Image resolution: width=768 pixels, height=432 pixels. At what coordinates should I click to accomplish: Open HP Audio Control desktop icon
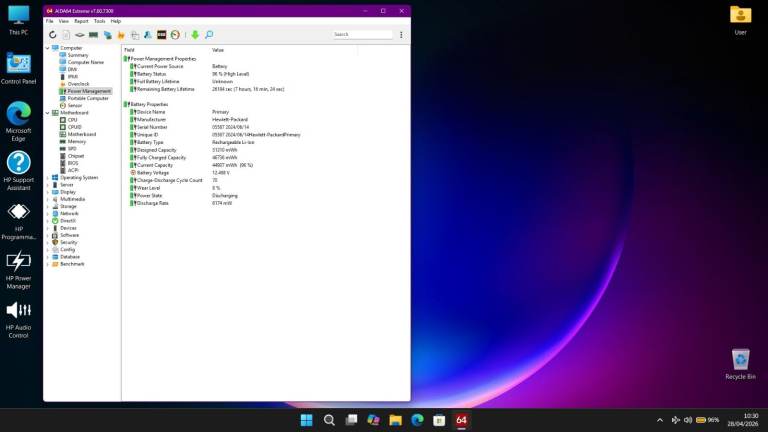pyautogui.click(x=19, y=319)
